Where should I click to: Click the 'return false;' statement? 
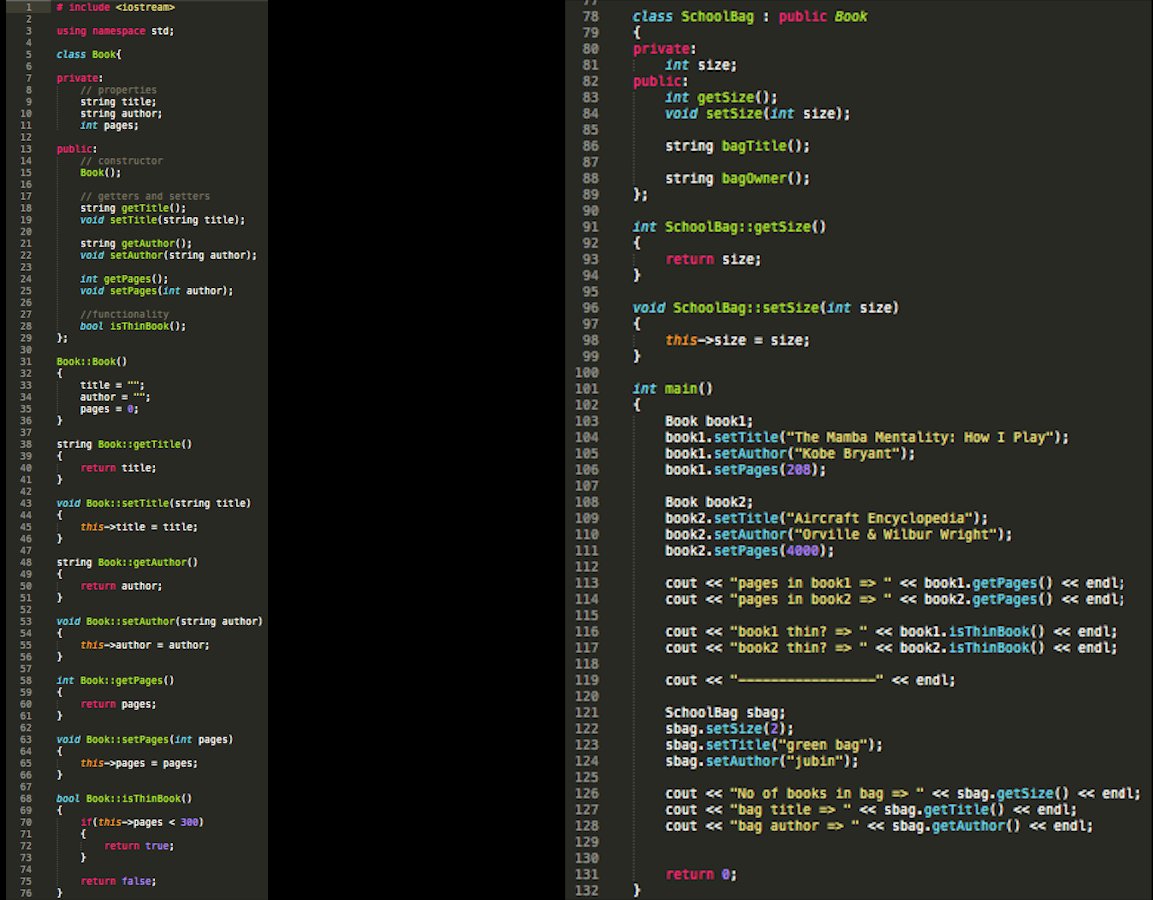click(x=118, y=881)
